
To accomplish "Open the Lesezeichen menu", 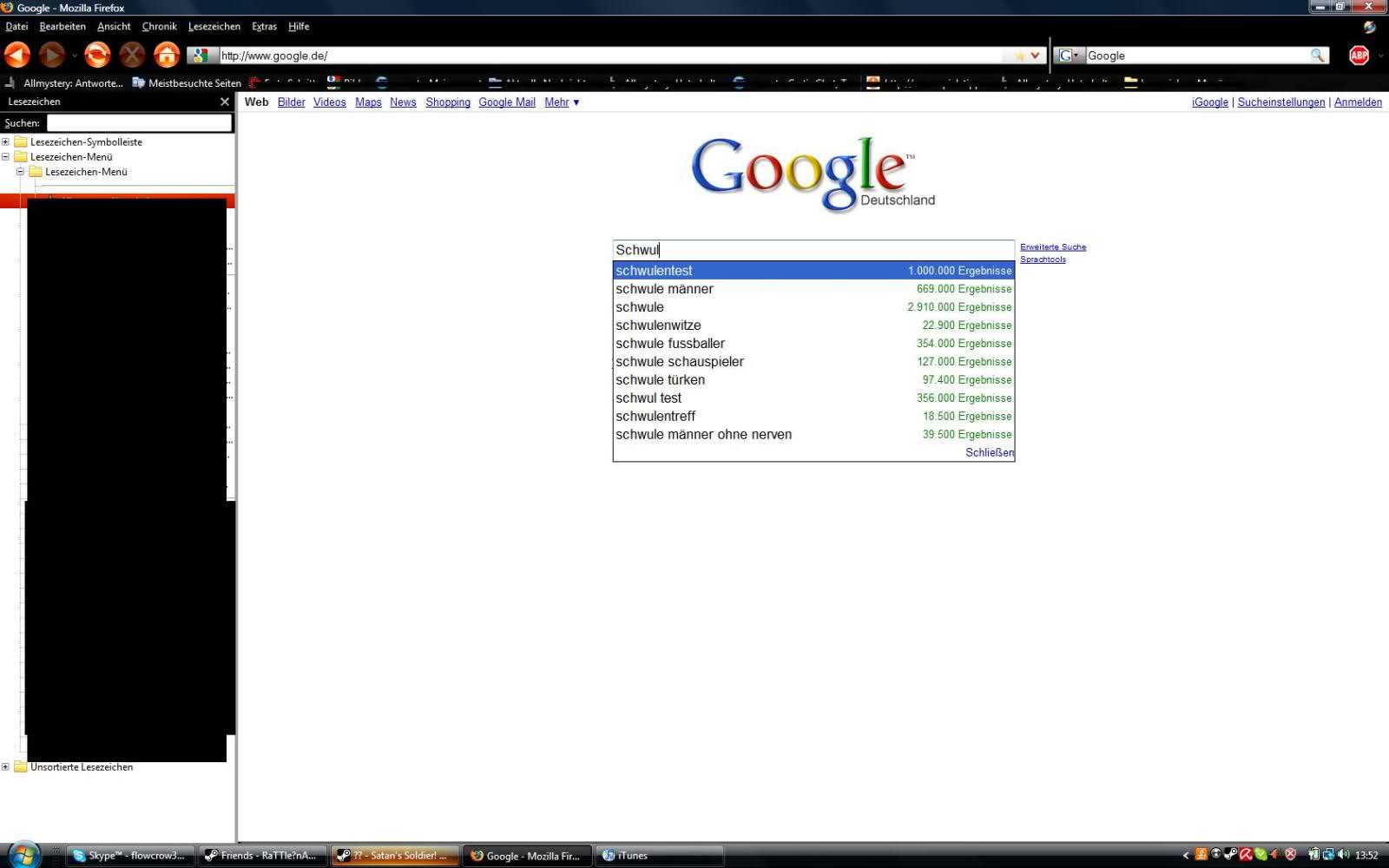I will pyautogui.click(x=214, y=26).
